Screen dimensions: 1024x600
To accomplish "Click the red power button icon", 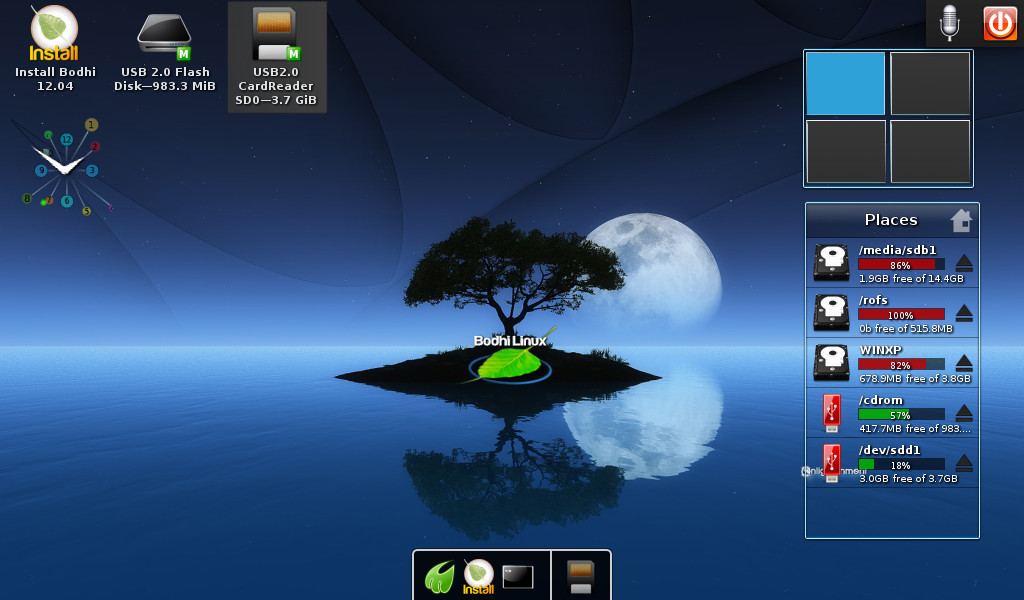I will click(x=999, y=24).
